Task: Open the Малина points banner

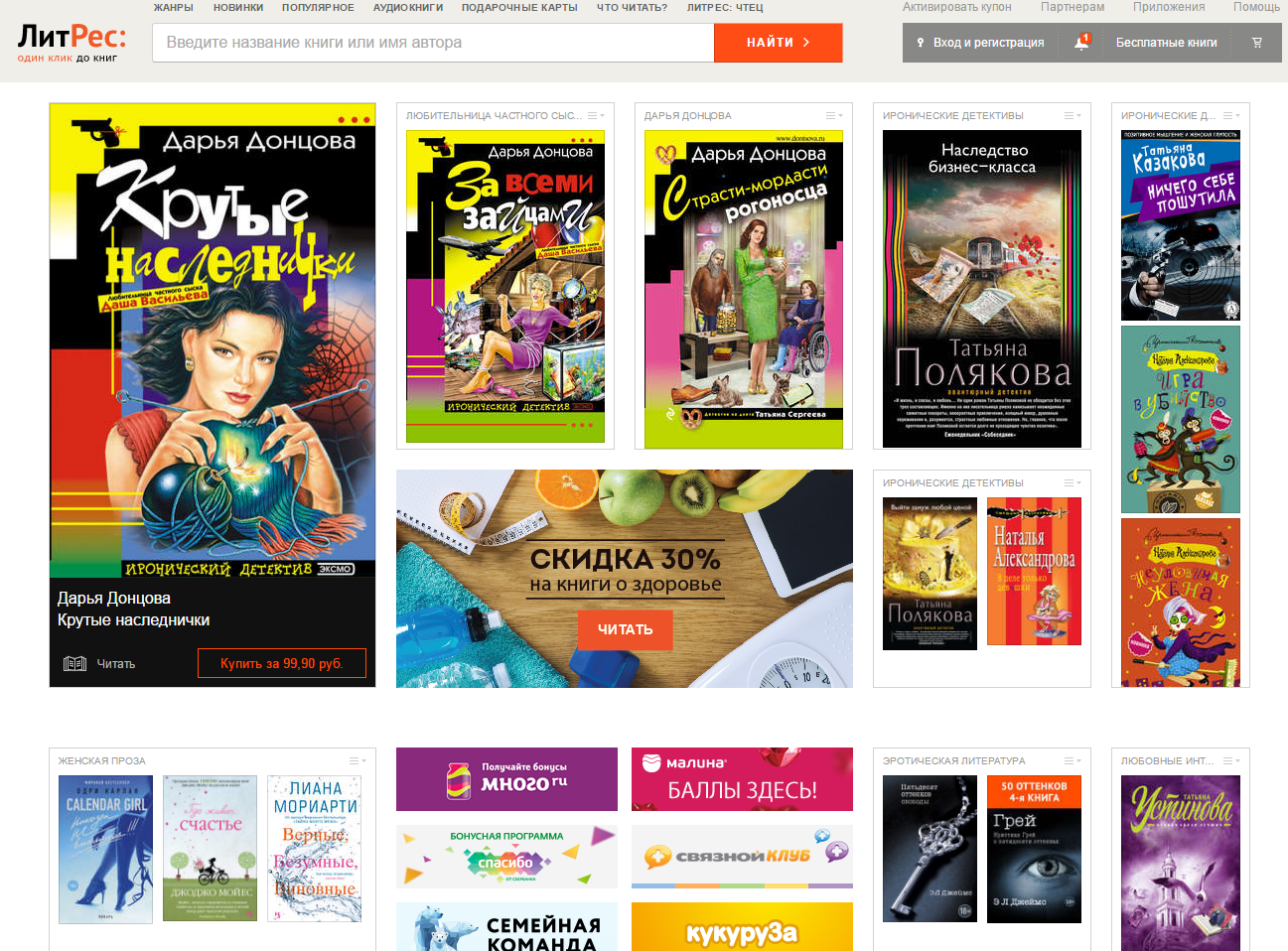Action: pos(742,779)
